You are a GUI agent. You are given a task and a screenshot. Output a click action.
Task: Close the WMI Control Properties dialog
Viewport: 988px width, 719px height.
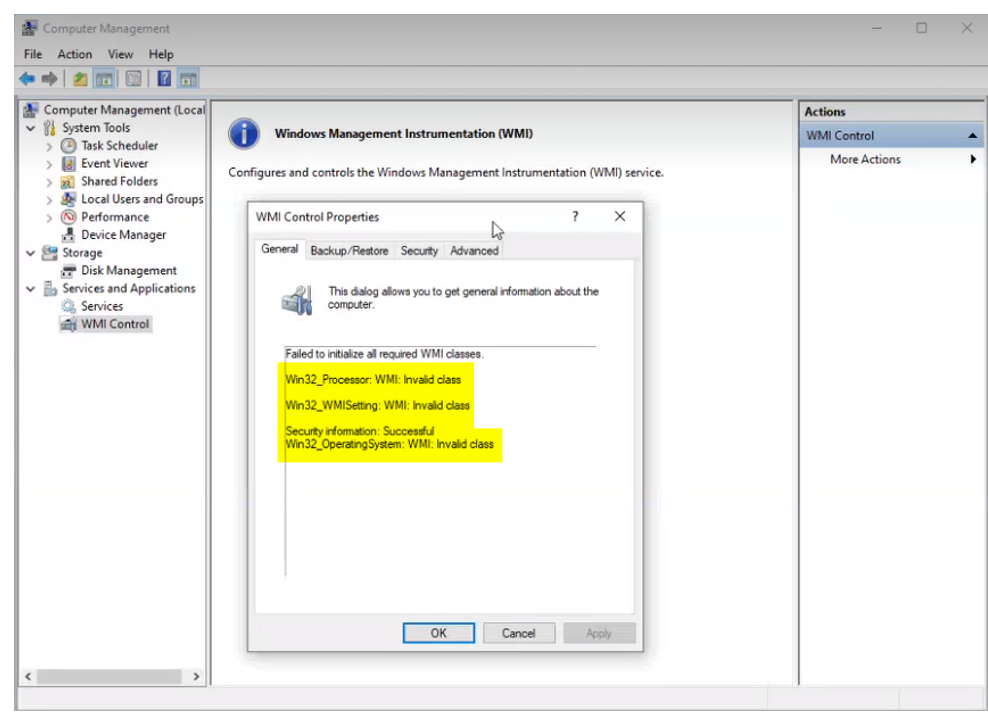tap(620, 217)
